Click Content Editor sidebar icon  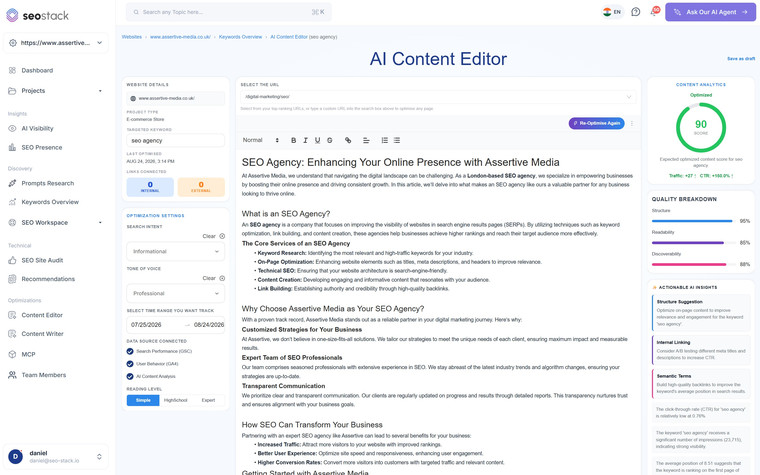coord(12,315)
